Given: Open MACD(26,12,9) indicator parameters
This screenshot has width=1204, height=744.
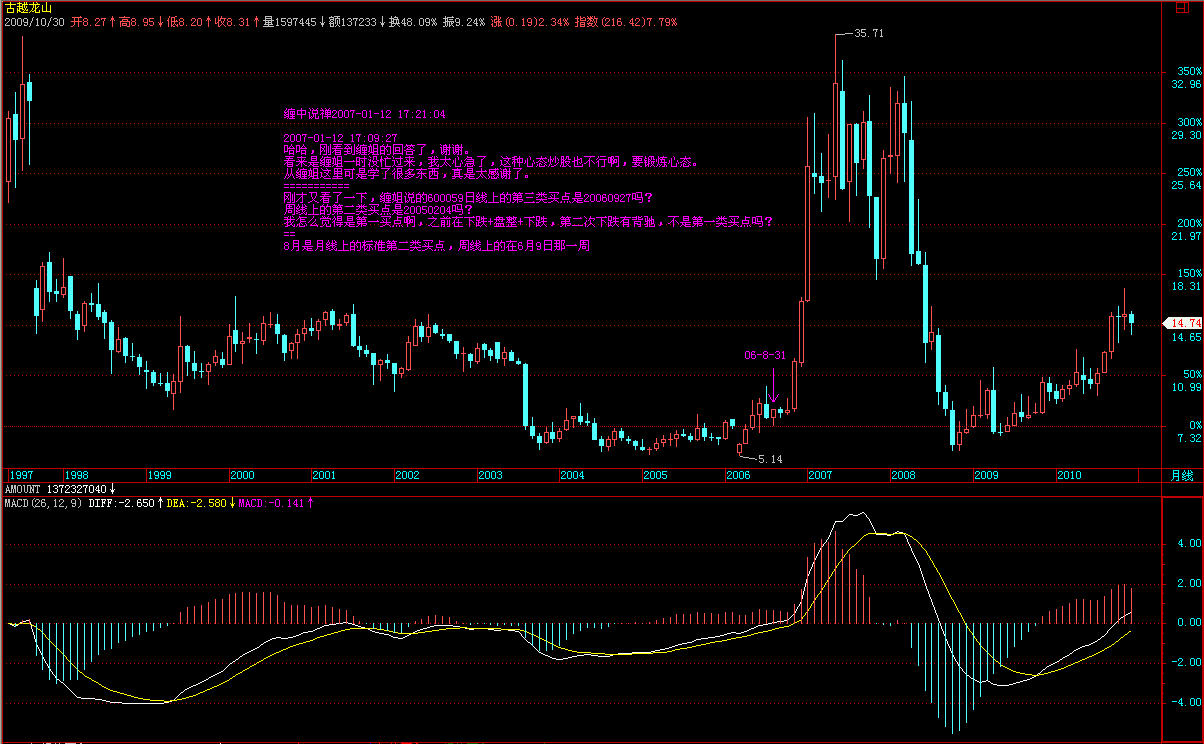Looking at the screenshot, I should click(39, 503).
